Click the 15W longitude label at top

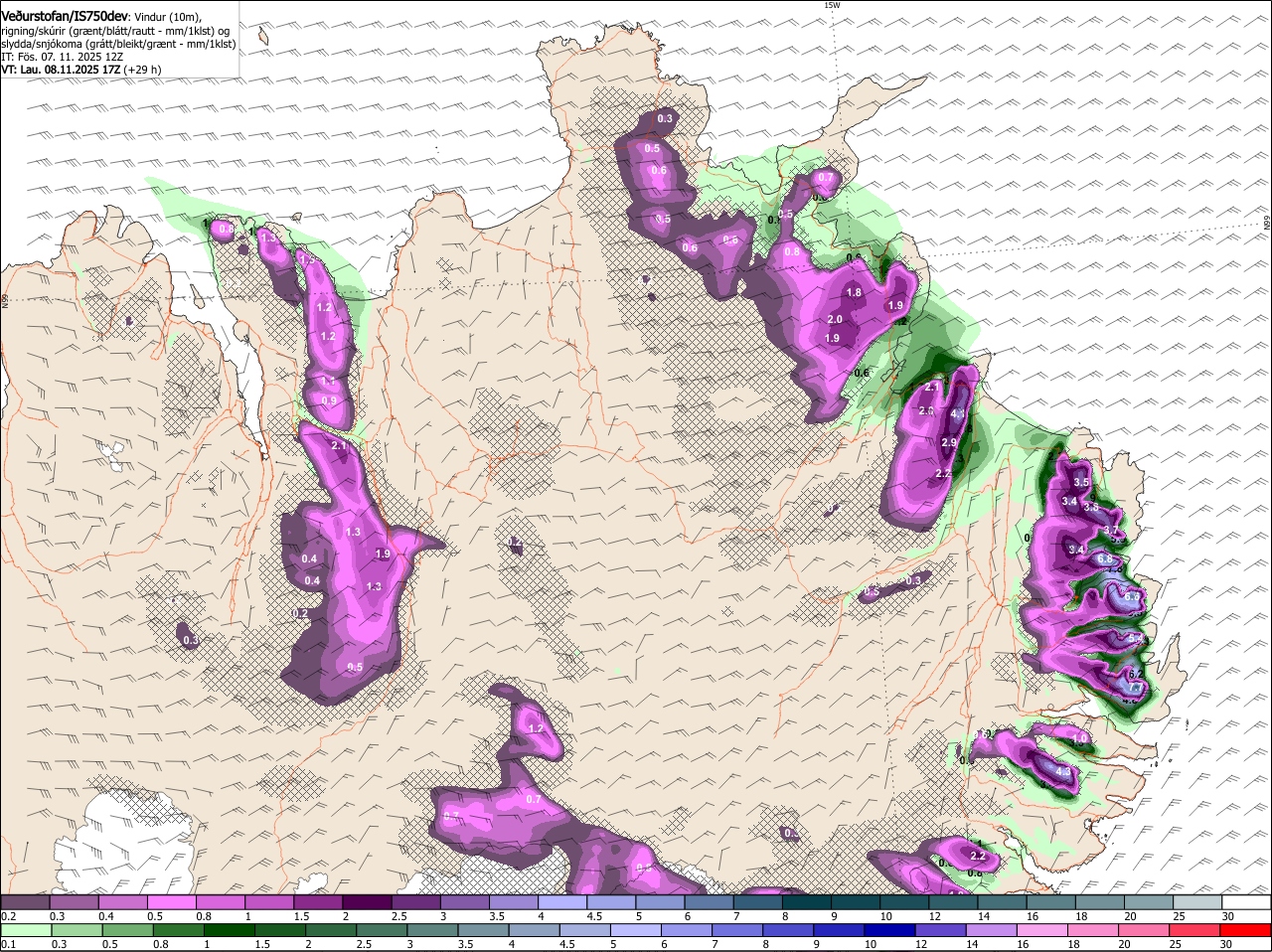point(832,5)
